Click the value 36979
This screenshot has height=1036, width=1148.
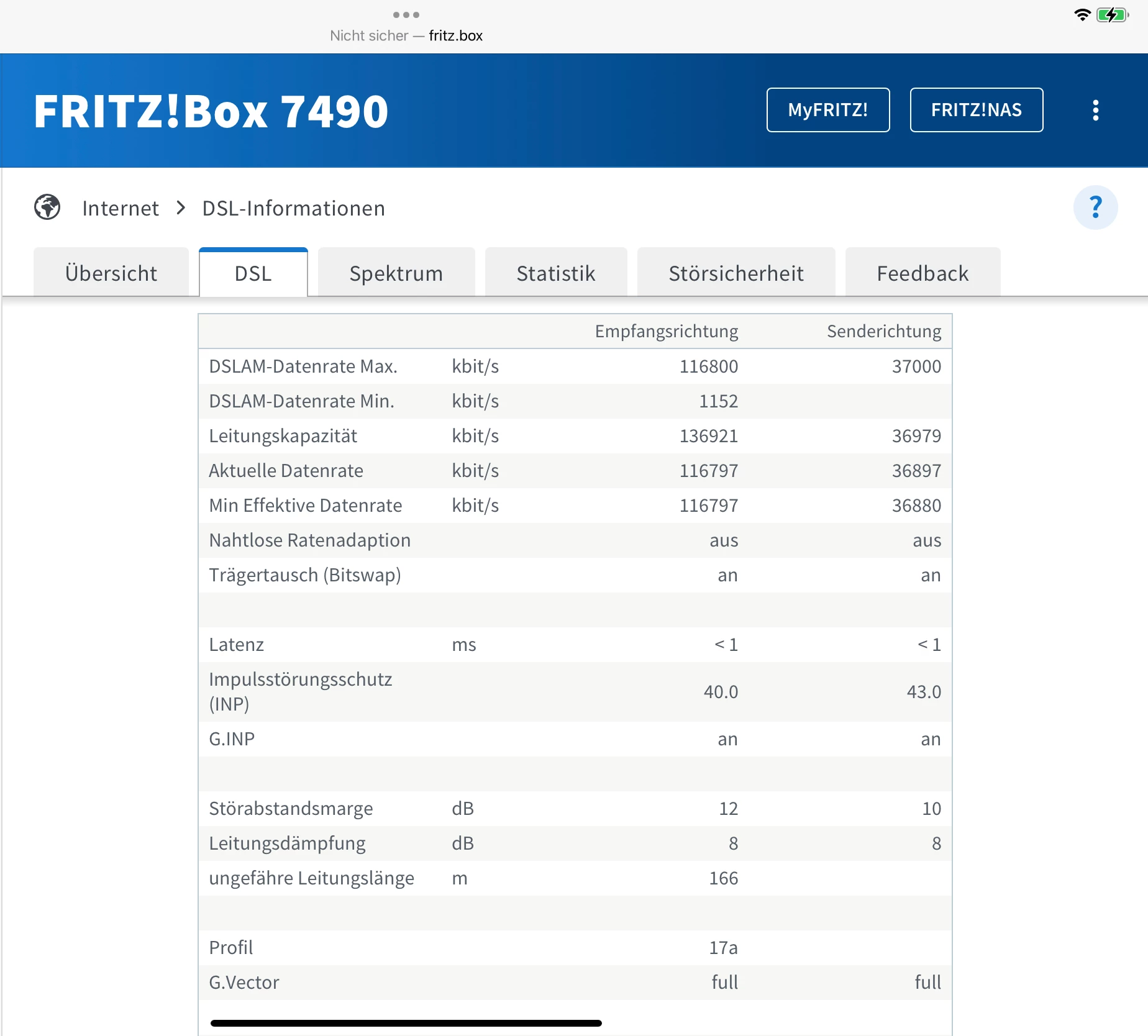coord(916,435)
